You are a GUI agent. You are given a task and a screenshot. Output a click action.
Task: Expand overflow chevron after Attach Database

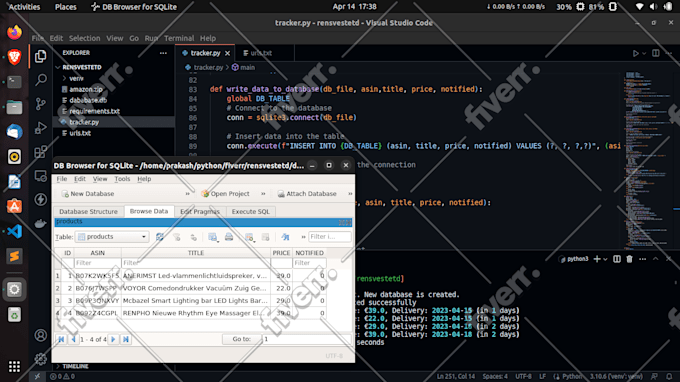pyautogui.click(x=350, y=194)
